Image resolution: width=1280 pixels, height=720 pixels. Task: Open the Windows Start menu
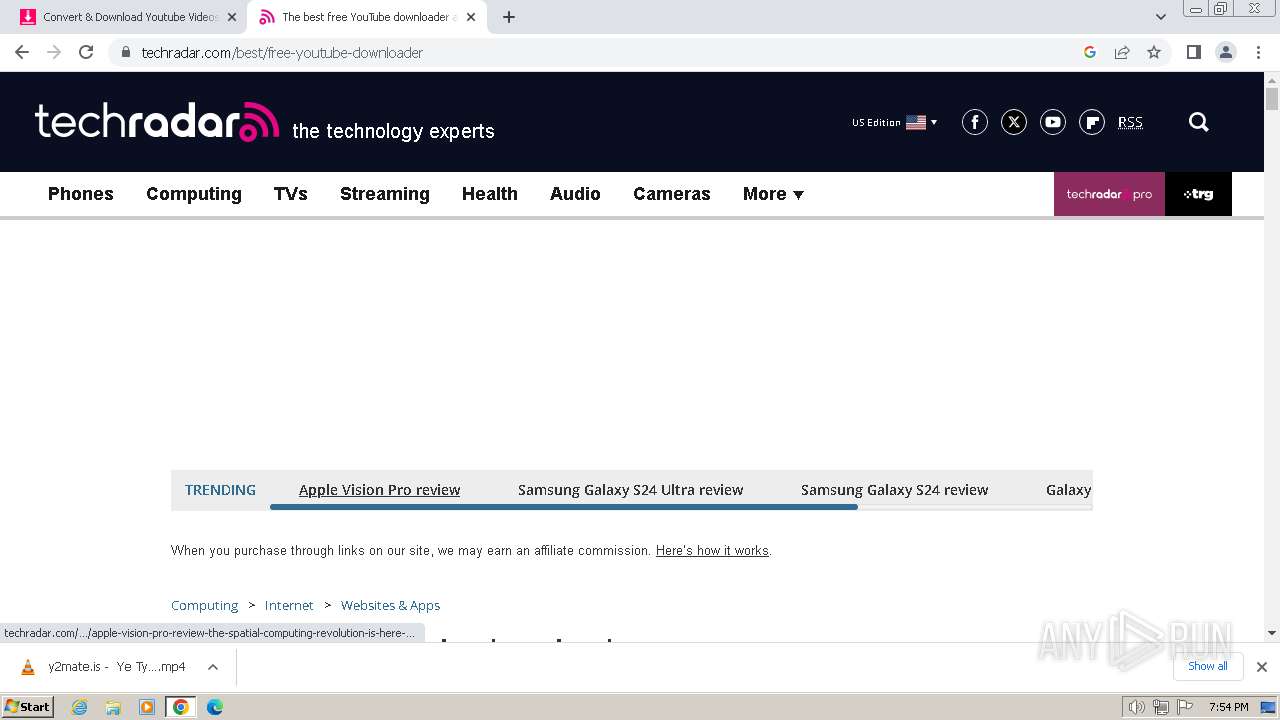(28, 707)
